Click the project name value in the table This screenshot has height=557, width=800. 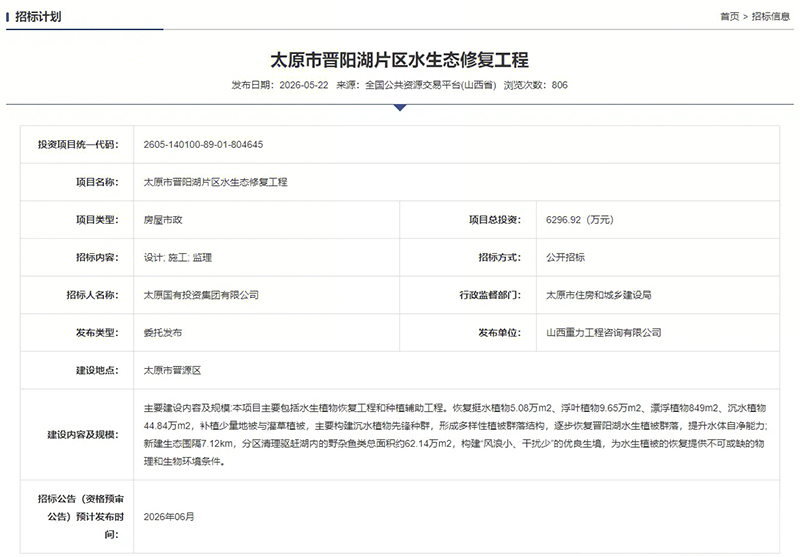pyautogui.click(x=215, y=182)
